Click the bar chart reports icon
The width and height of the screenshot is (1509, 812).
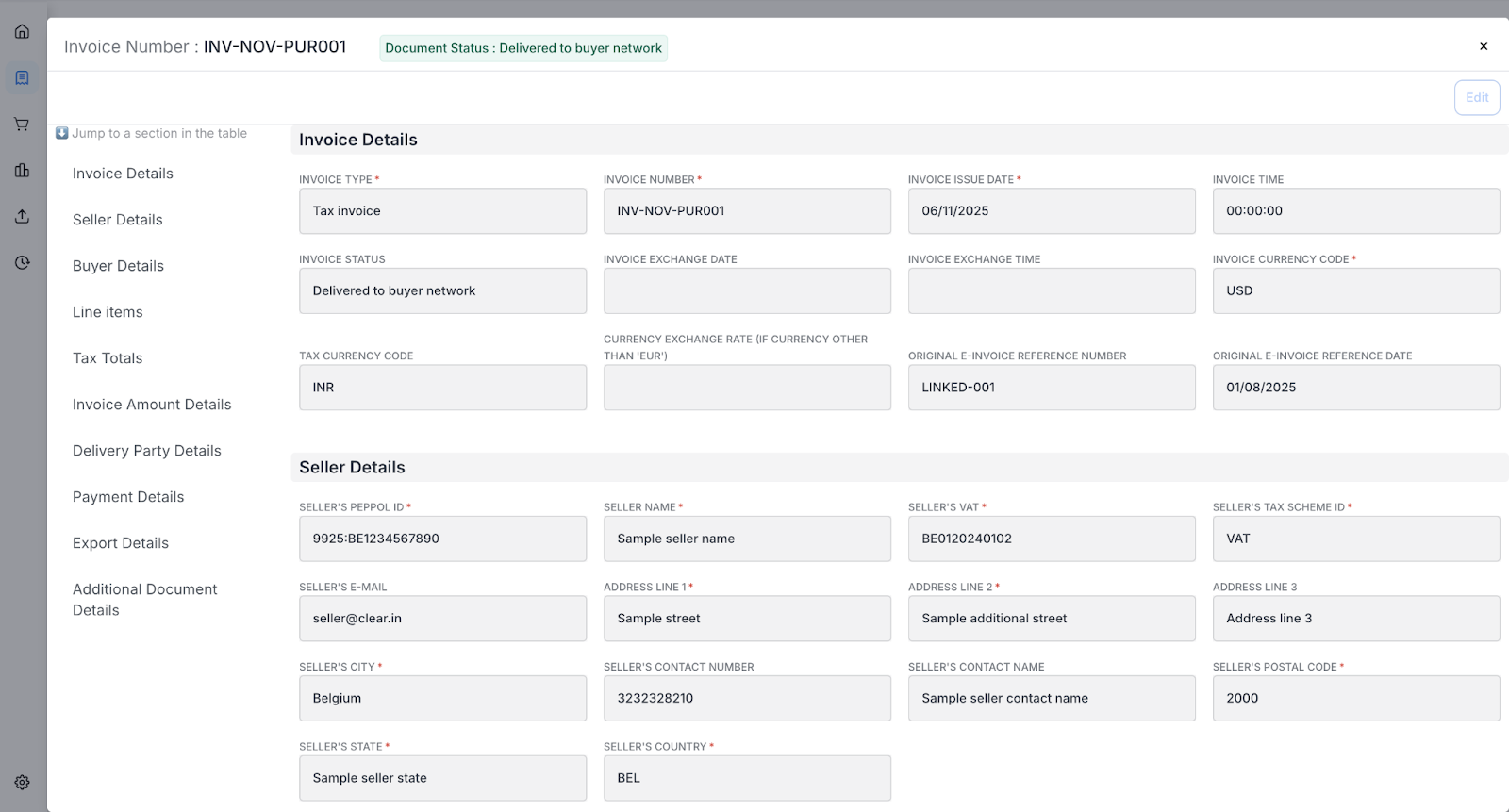[22, 170]
